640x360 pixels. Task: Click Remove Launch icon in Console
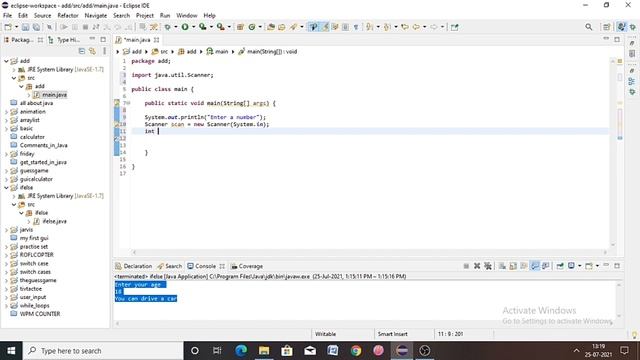coord(477,266)
